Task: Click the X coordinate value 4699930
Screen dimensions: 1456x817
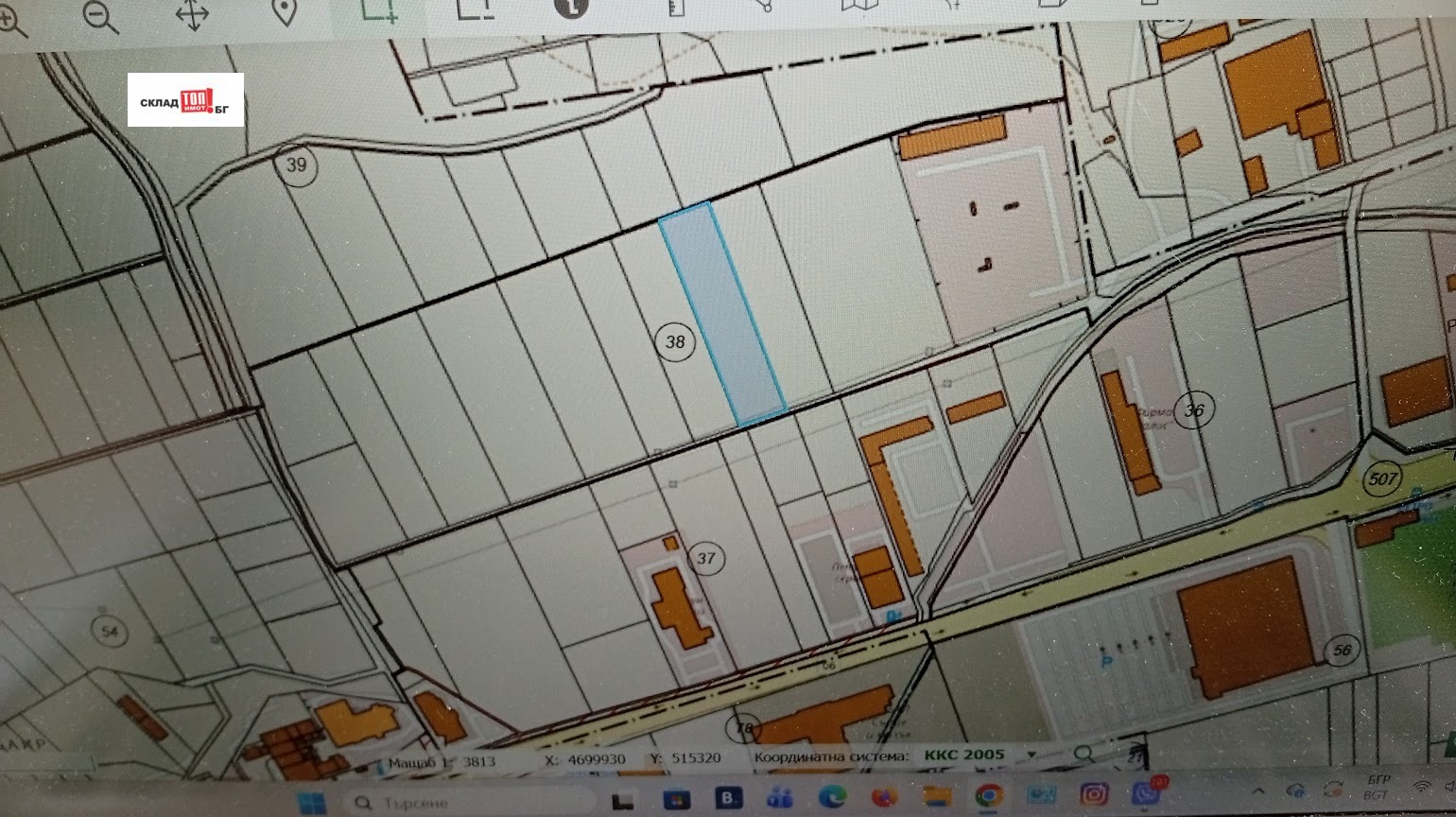Action: 598,758
